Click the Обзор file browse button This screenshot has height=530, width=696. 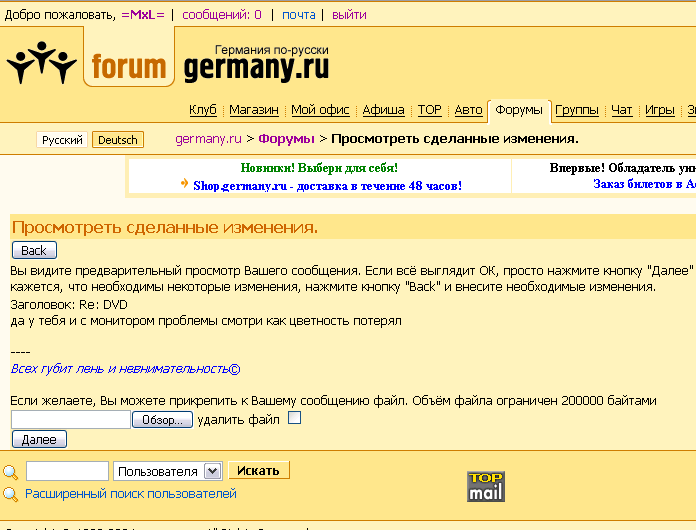(164, 420)
